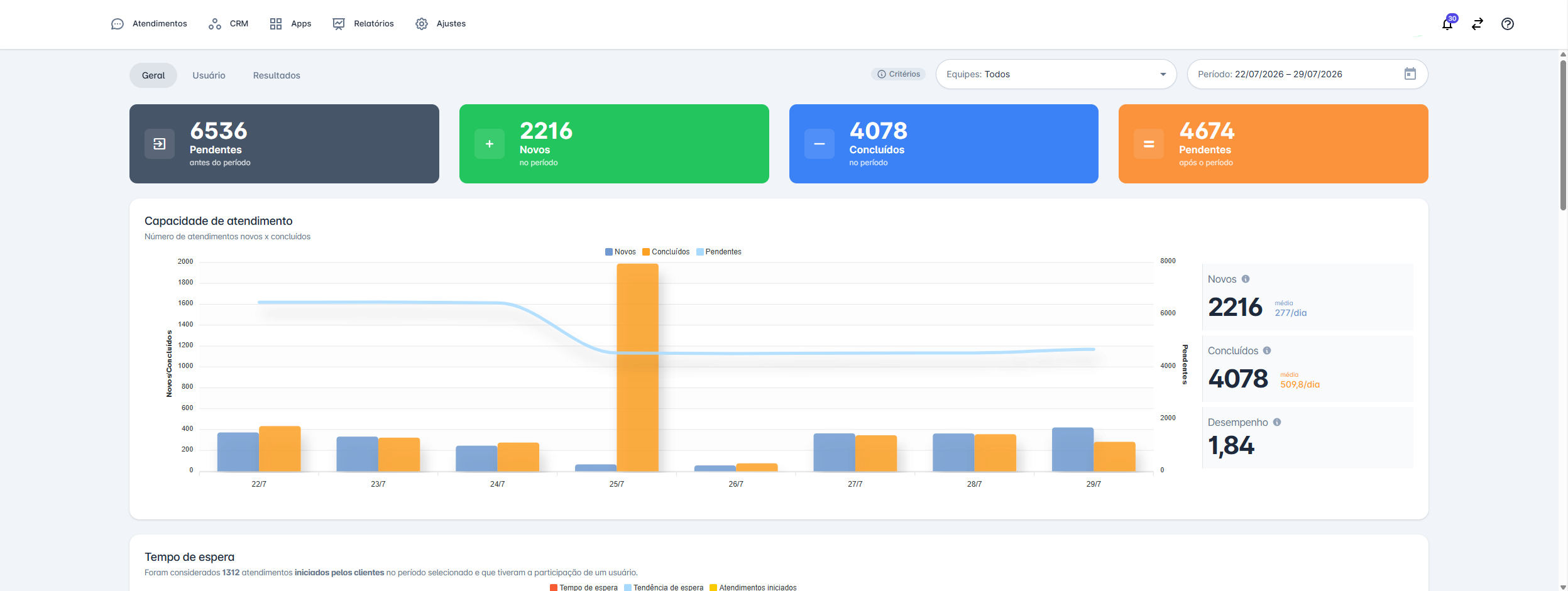Click the Critérios button
This screenshot has width=1568, height=591.
coord(898,74)
